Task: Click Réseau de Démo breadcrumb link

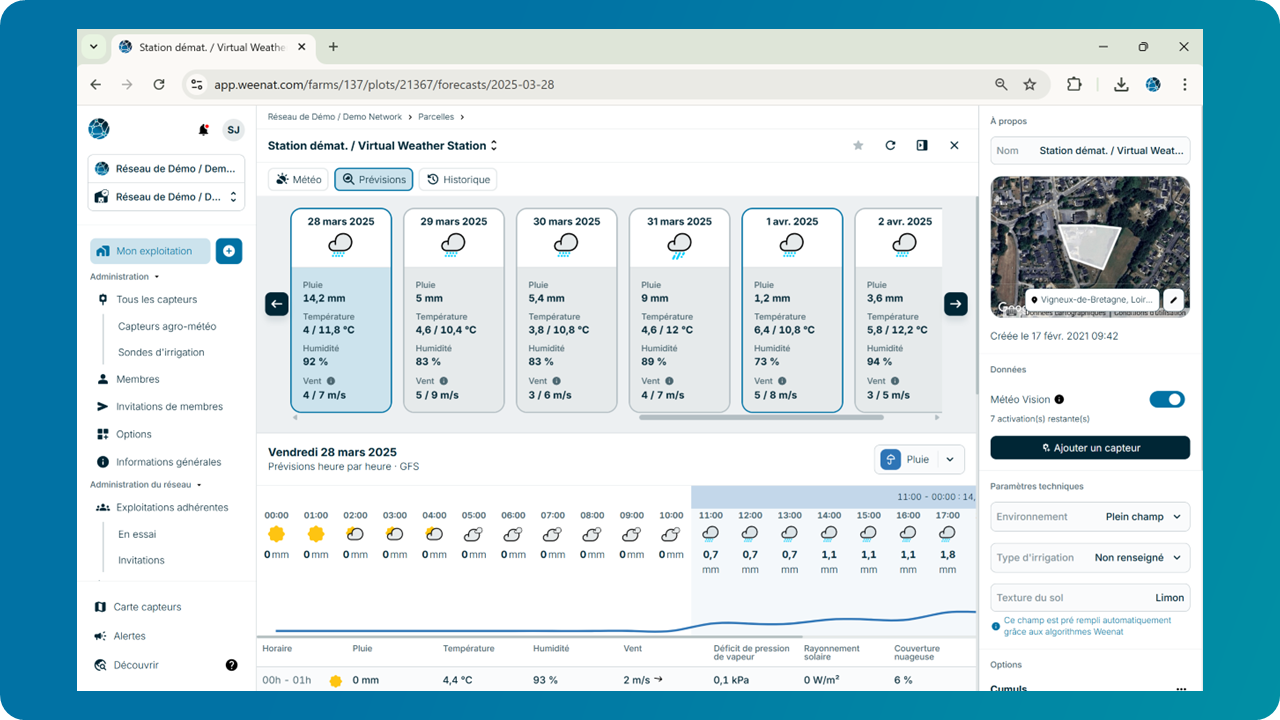Action: tap(335, 117)
